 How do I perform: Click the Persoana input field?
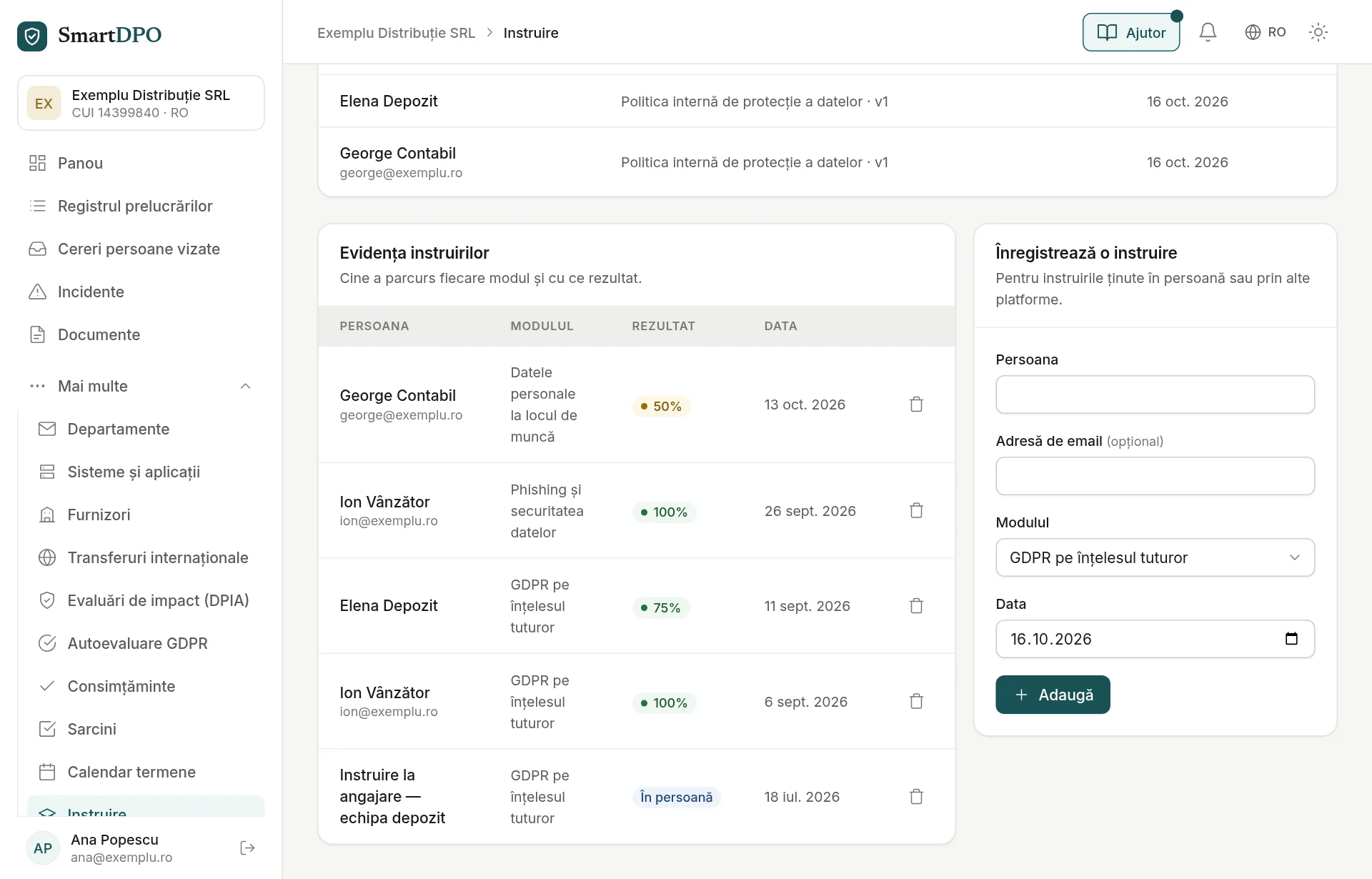(1155, 394)
